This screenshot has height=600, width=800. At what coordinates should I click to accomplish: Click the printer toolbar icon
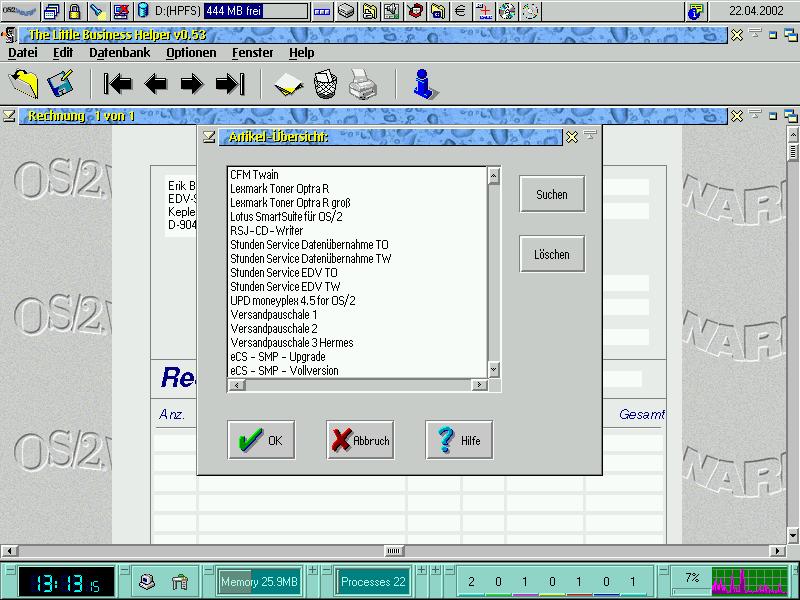363,84
